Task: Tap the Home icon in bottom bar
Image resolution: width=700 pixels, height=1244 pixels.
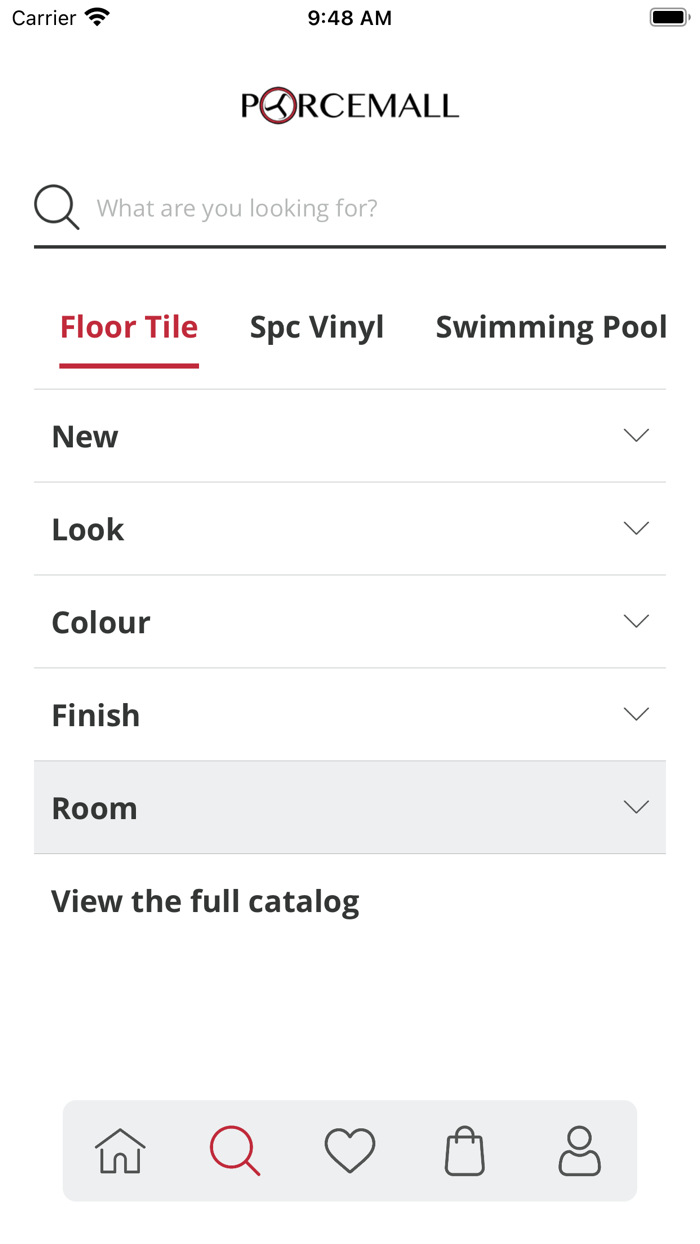Action: pyautogui.click(x=120, y=1150)
